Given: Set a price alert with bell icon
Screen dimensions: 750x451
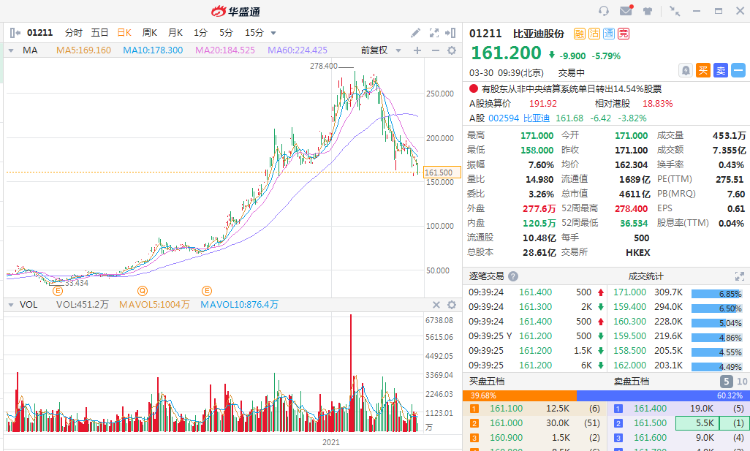Looking at the screenshot, I should tap(685, 71).
